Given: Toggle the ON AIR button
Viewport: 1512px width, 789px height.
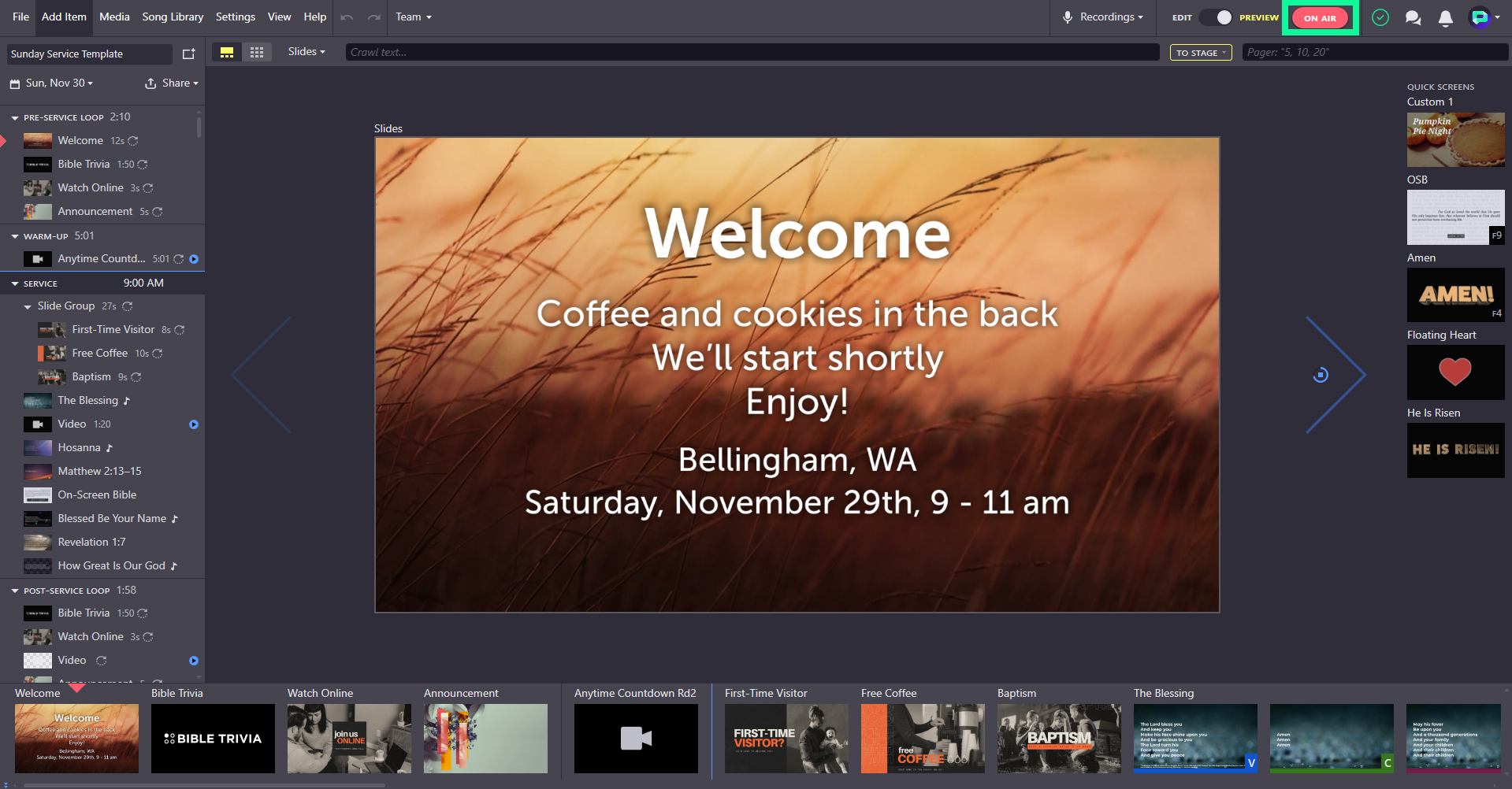Looking at the screenshot, I should [x=1320, y=18].
